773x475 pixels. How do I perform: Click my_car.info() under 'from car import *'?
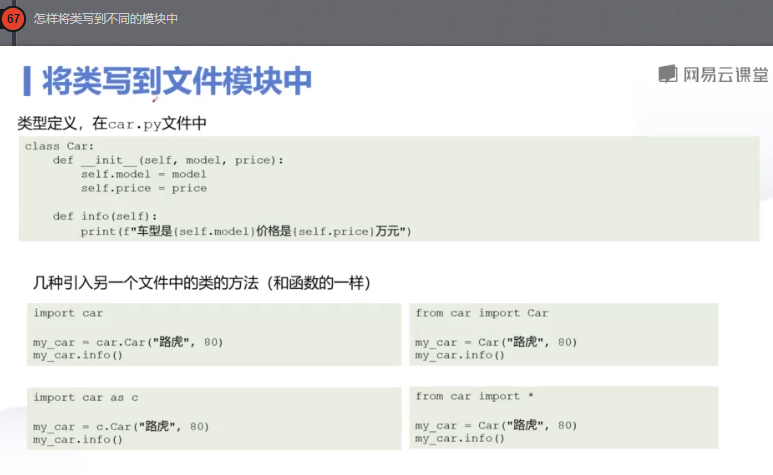pos(460,439)
